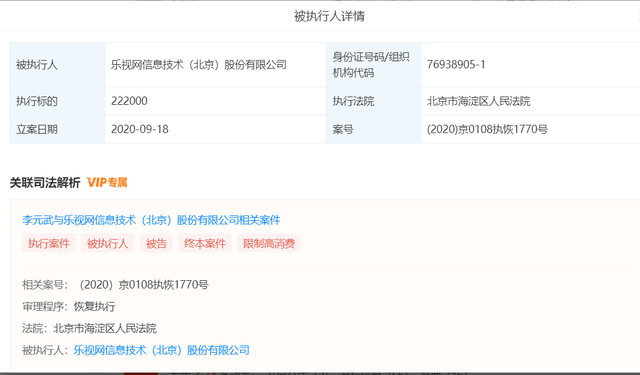Click the 身份证号码/组织机构代码 header cell
The image size is (640, 375).
click(373, 64)
